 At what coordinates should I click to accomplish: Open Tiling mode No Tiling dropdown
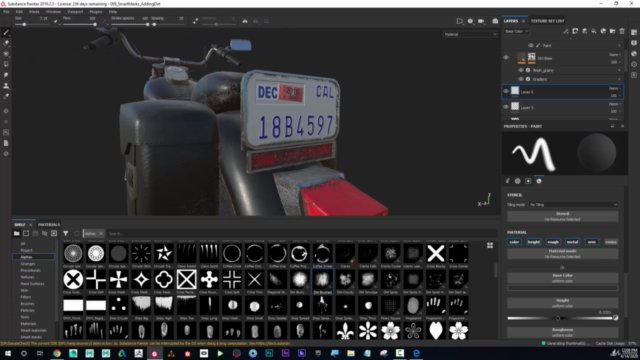pos(573,204)
